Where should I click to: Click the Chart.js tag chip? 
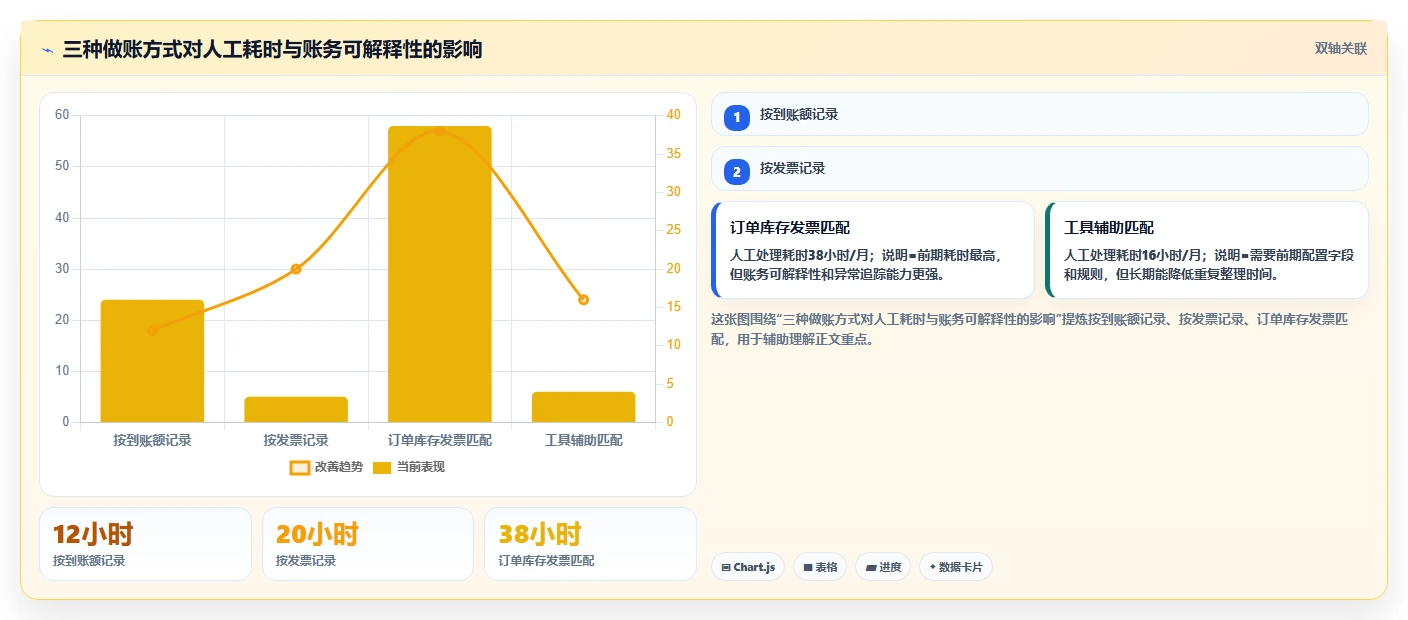click(748, 567)
